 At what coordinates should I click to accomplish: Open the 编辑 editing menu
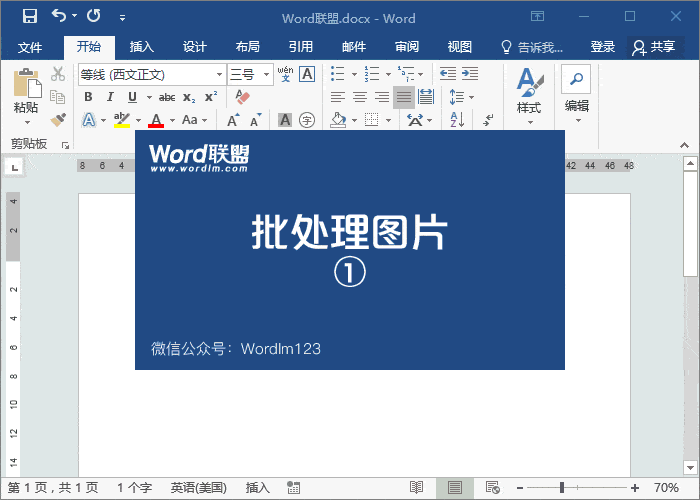coord(576,95)
